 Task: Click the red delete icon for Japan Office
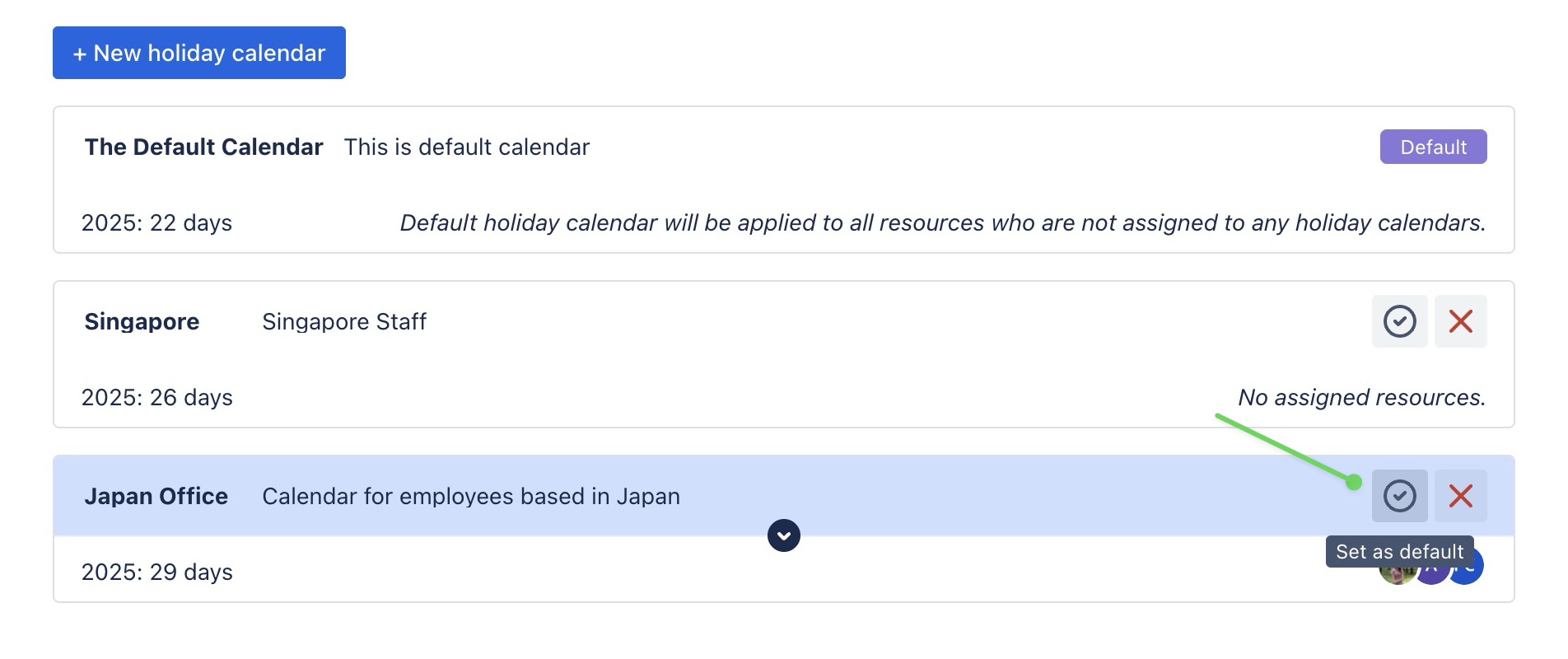coord(1461,496)
